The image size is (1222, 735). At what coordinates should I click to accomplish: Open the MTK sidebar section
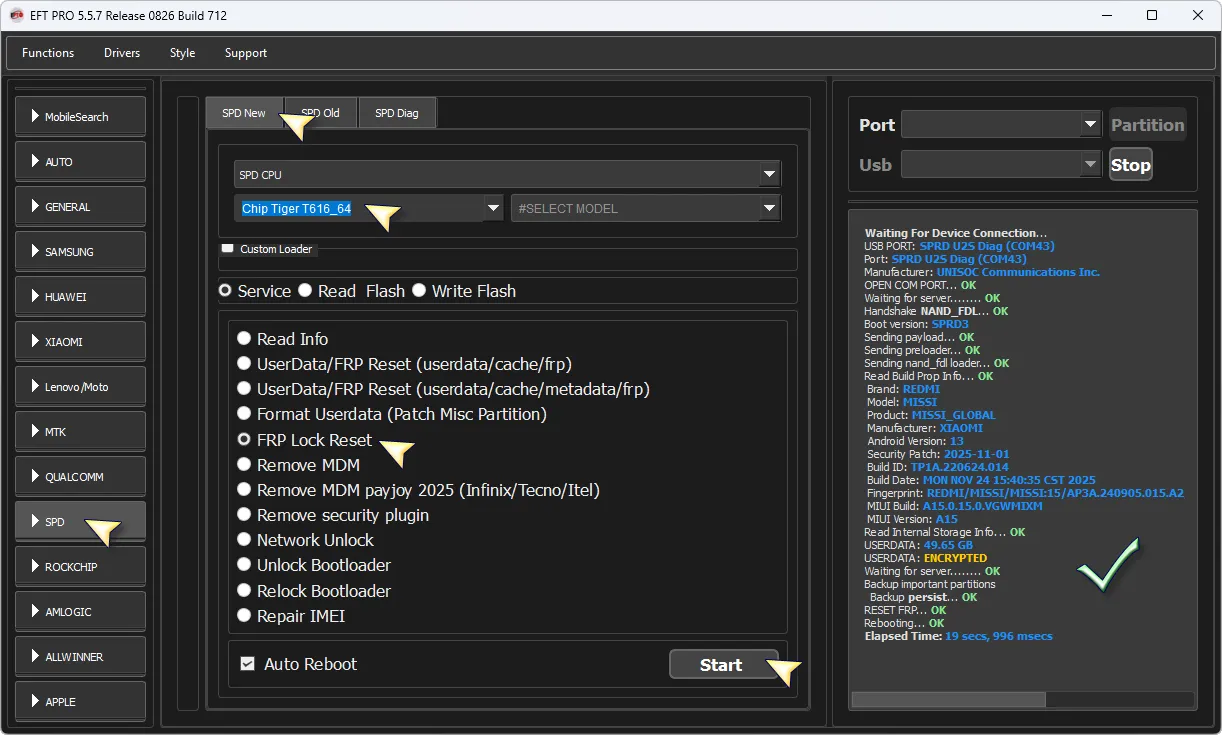81,431
